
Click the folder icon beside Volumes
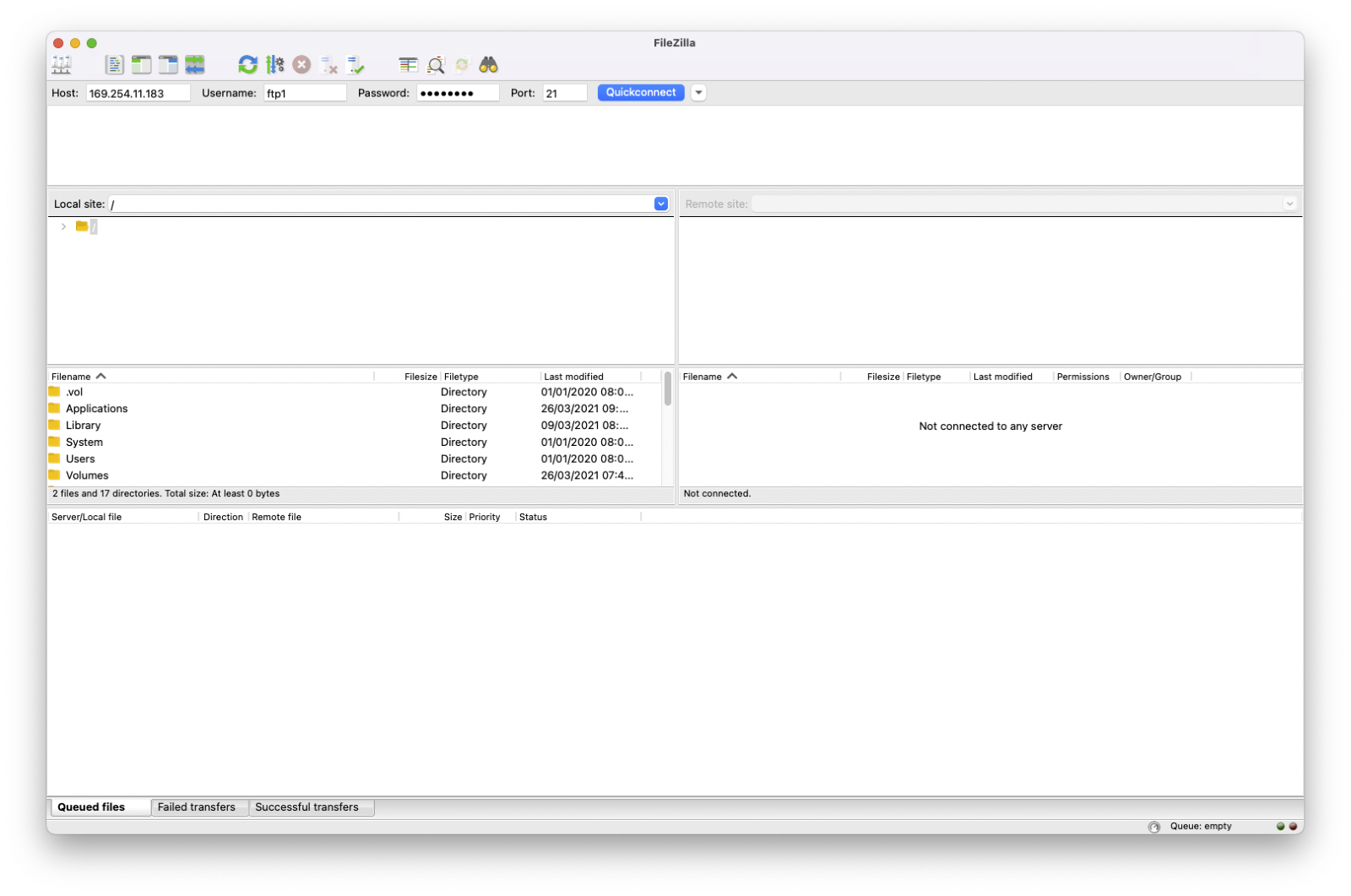point(55,475)
